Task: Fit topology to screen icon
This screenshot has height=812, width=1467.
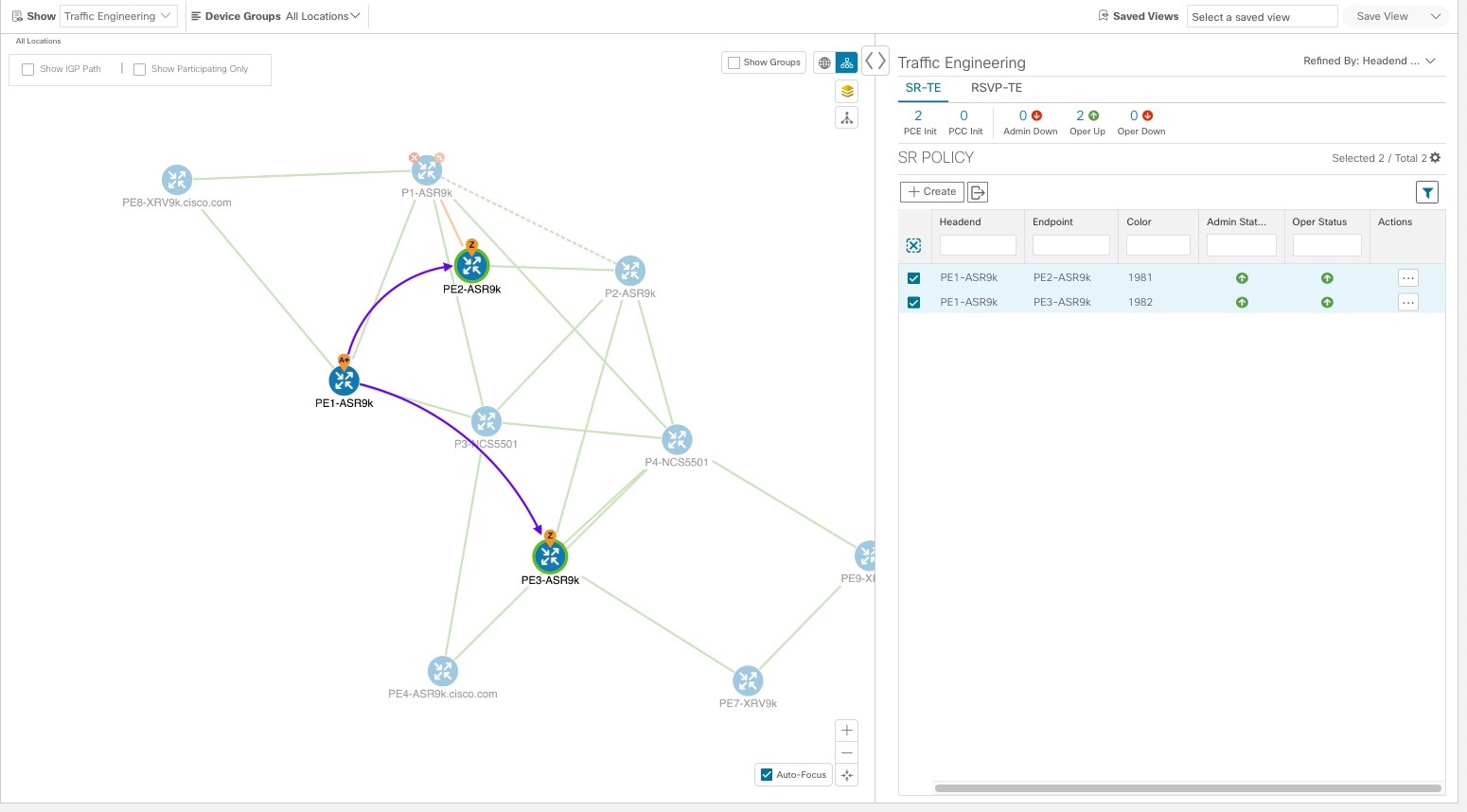Action: pyautogui.click(x=847, y=775)
